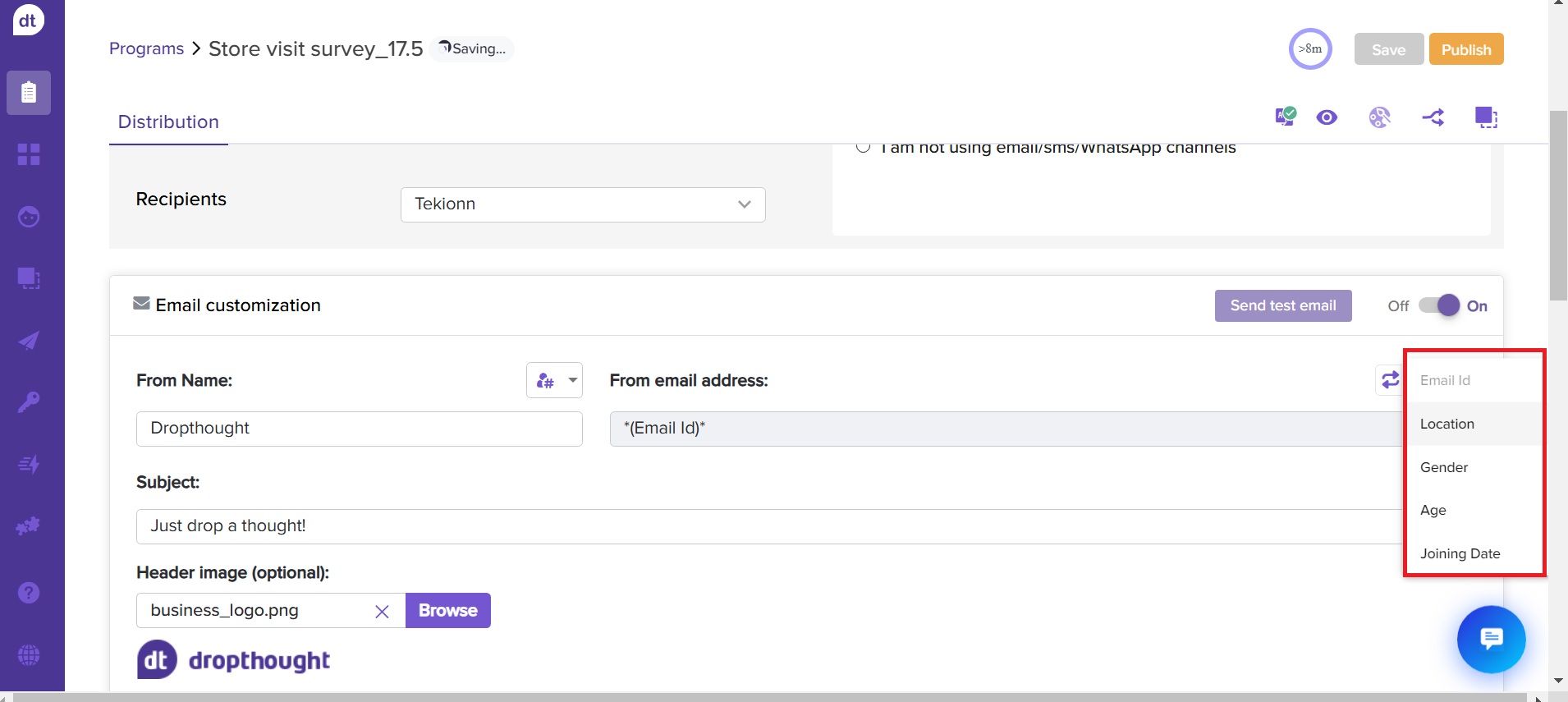The height and width of the screenshot is (702, 1568).
Task: Open the theme palette icon in toolbar
Action: tap(1380, 117)
